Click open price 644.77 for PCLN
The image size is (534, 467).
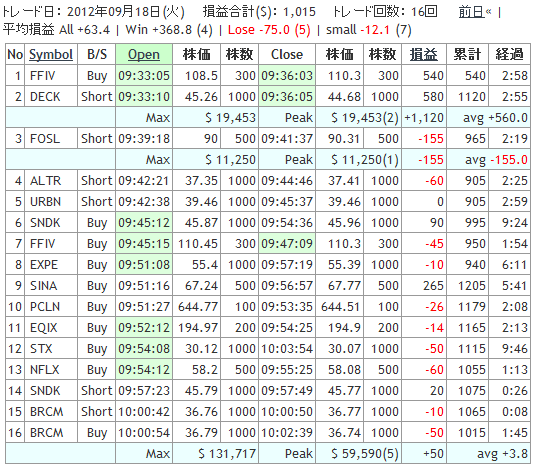click(x=197, y=307)
